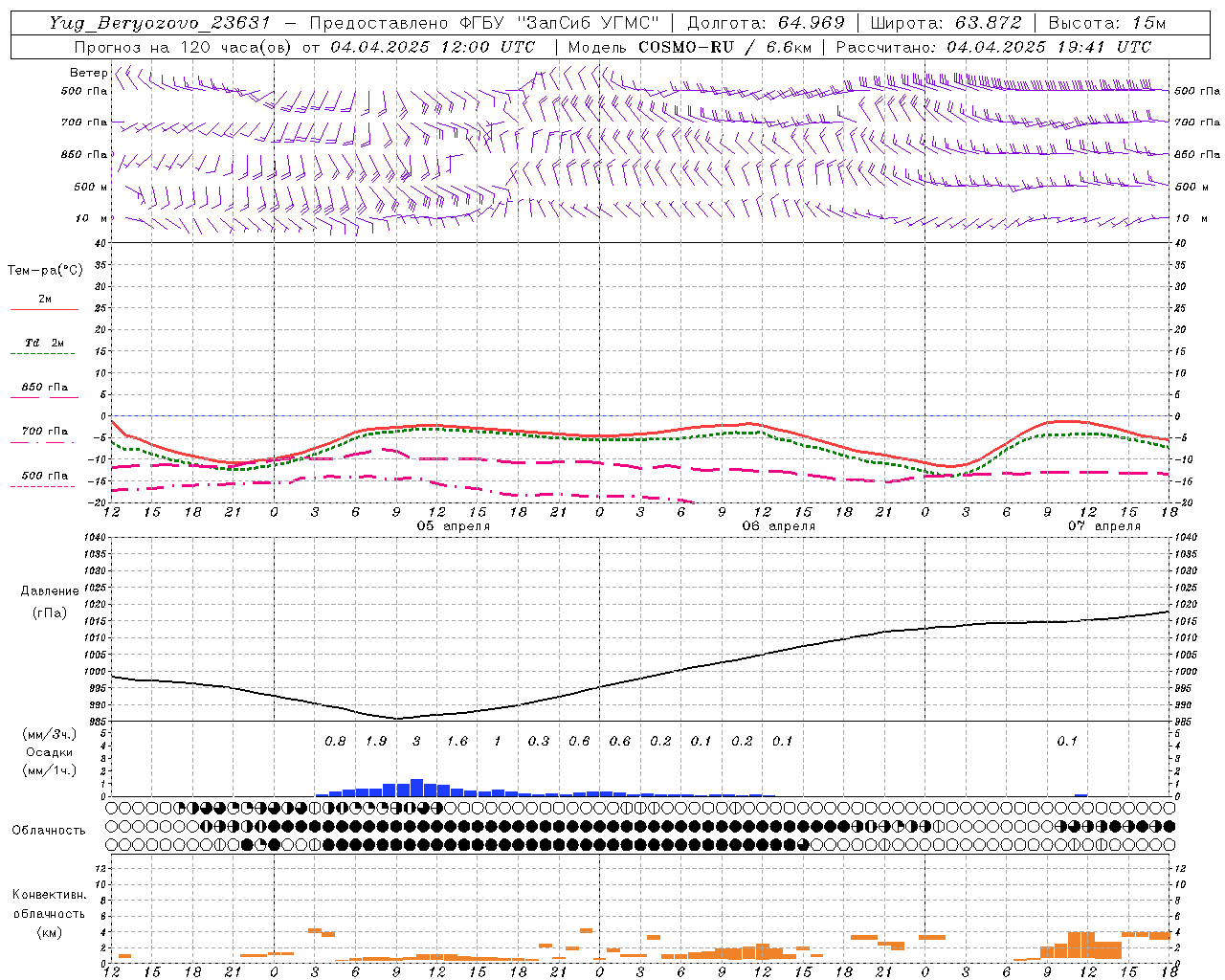The height and width of the screenshot is (980, 1225).
Task: Click the 'Долгота: 64.969' longitude value
Action: point(766,23)
